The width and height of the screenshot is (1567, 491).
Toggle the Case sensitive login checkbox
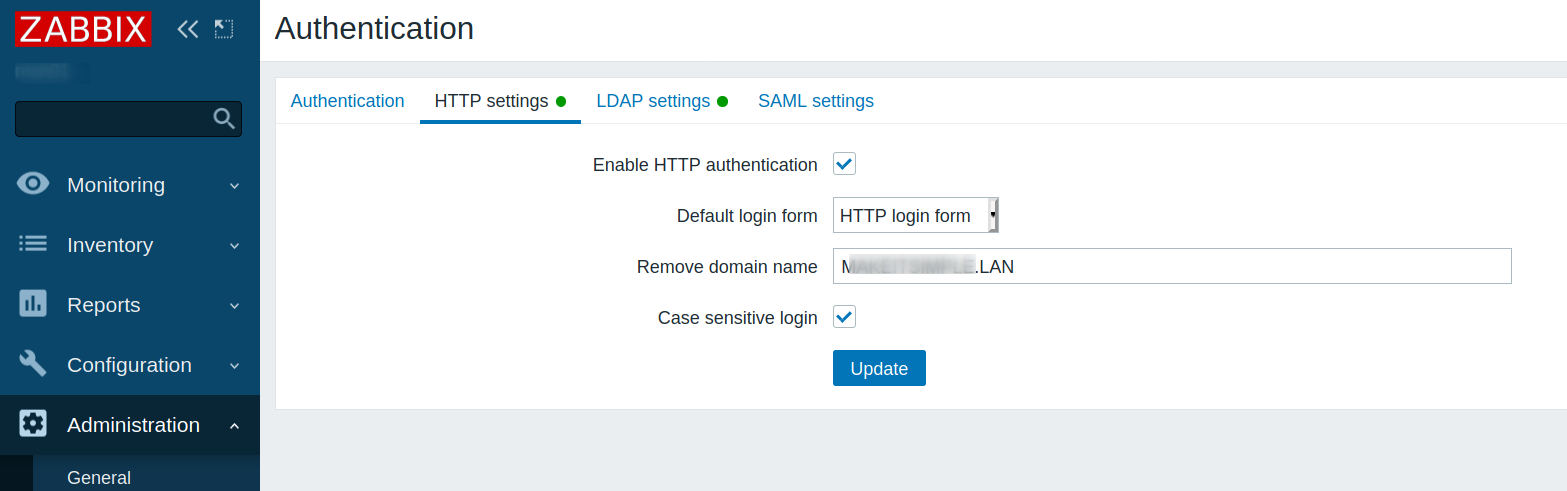[845, 317]
